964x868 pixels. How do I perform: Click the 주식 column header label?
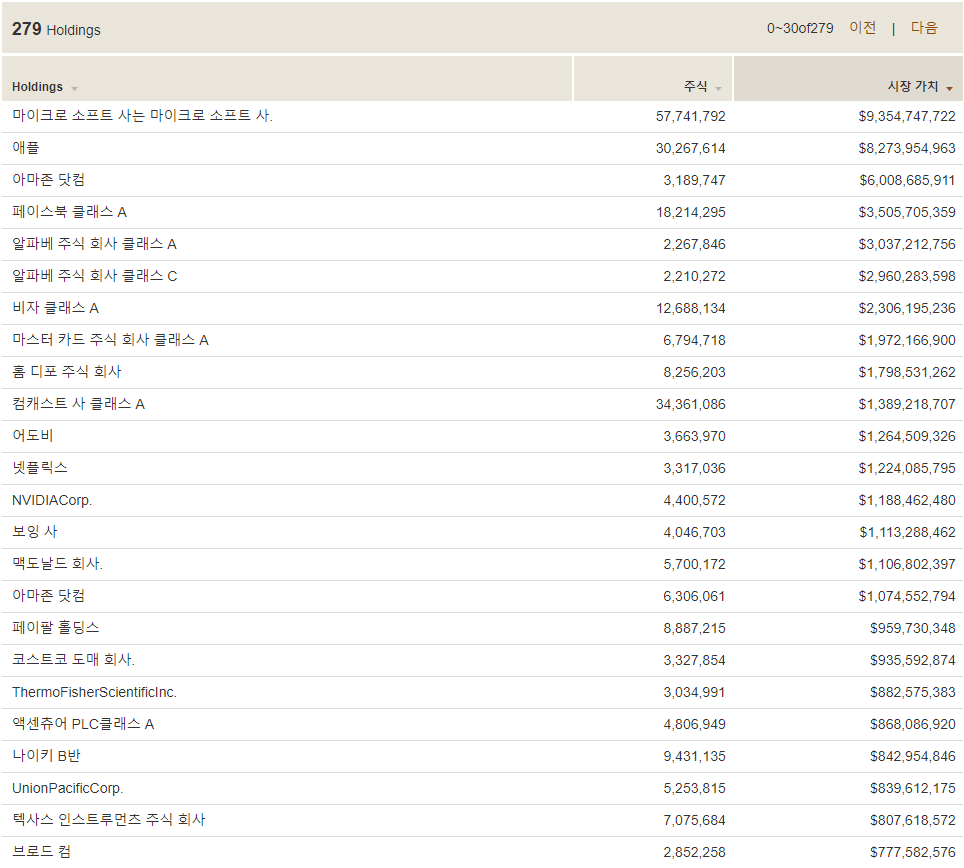(x=695, y=87)
